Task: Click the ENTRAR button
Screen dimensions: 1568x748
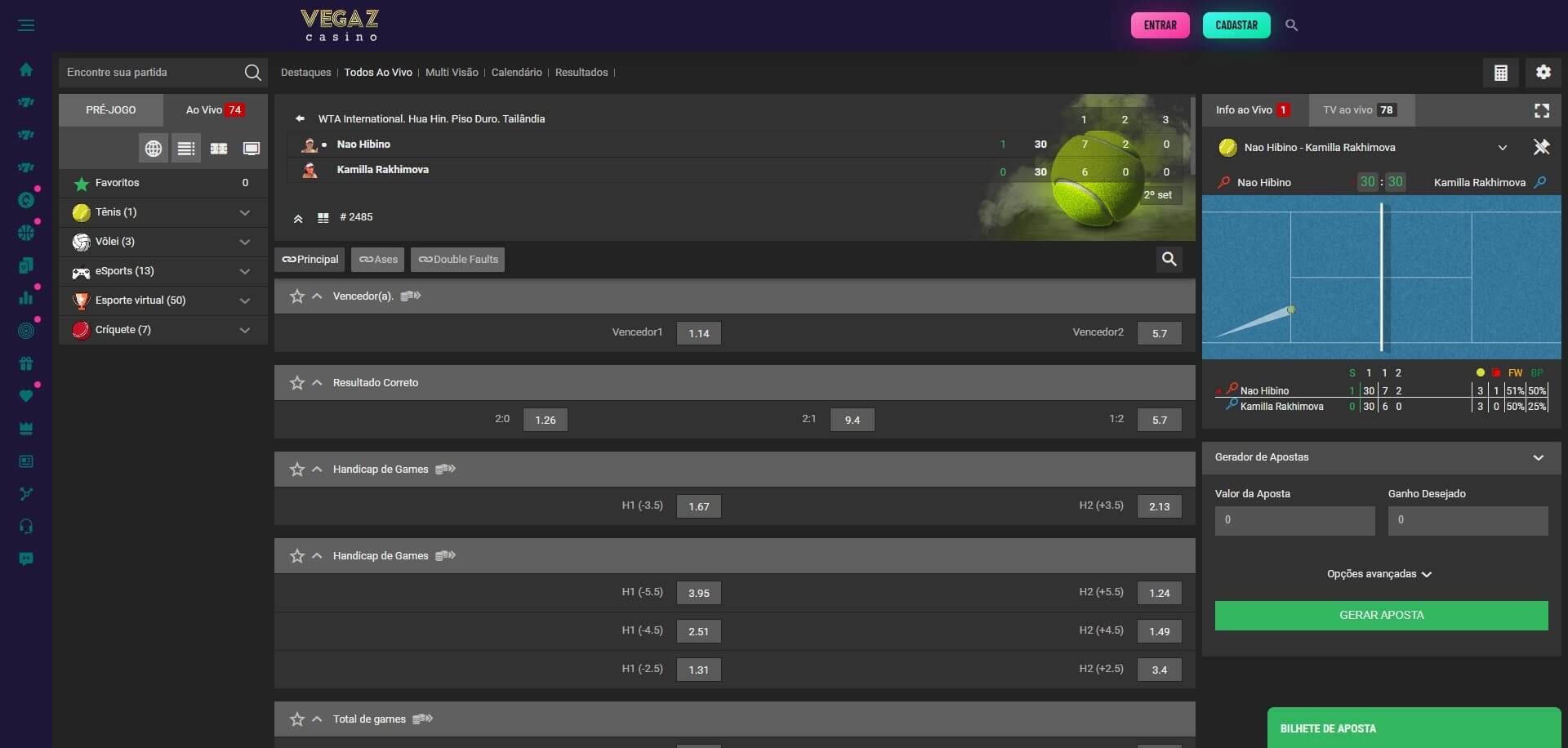Action: coord(1160,25)
